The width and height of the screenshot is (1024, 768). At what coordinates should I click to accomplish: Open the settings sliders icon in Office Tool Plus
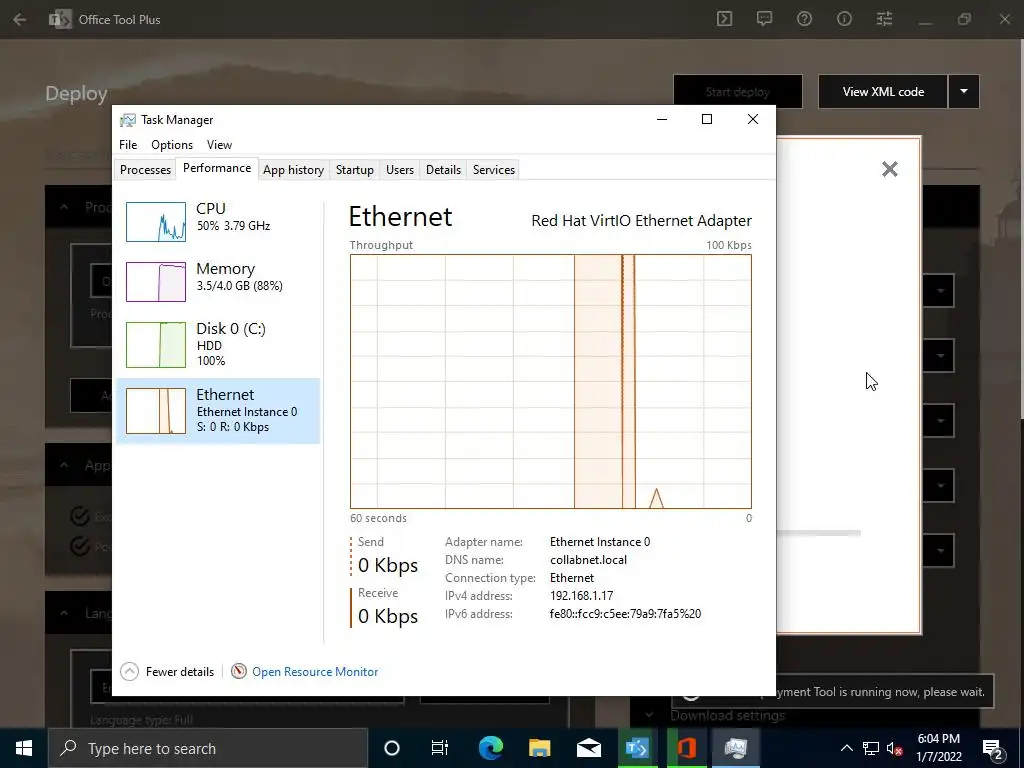tap(884, 19)
